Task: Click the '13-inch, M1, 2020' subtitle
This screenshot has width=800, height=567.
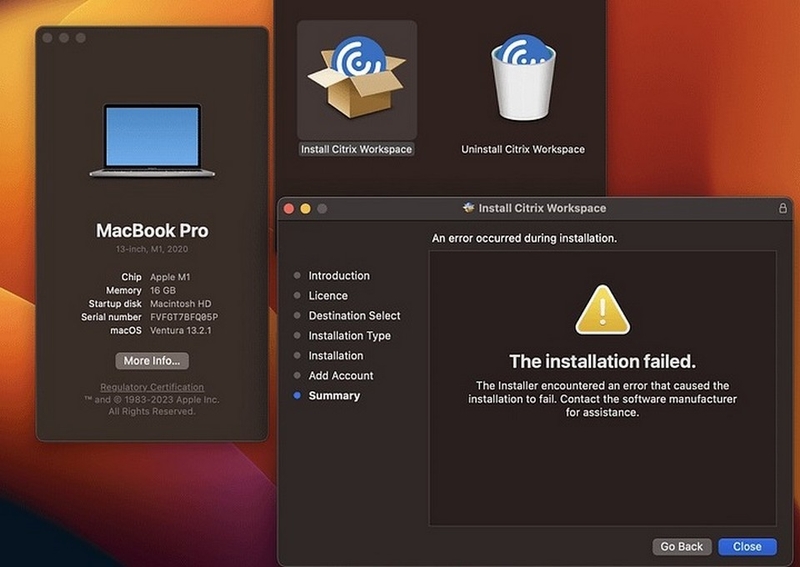Action: [152, 249]
